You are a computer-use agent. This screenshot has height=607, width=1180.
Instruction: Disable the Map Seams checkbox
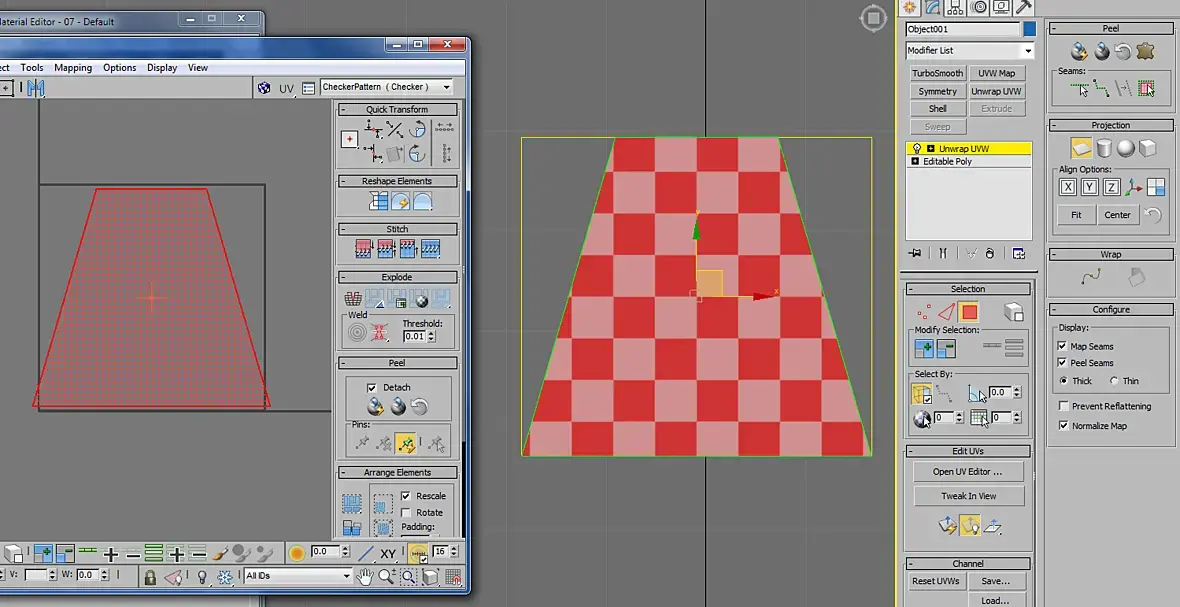(1062, 346)
